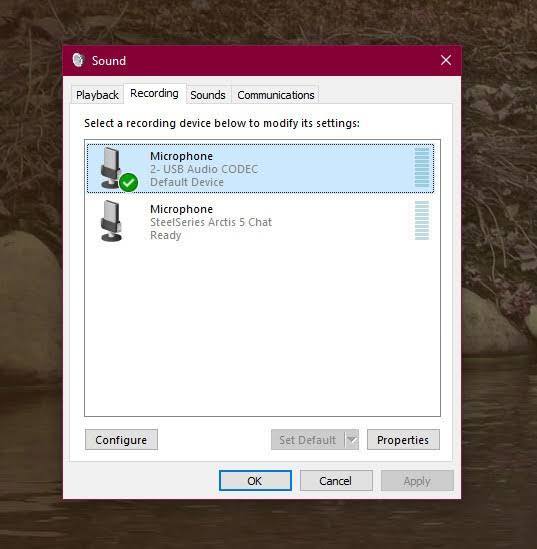537x549 pixels.
Task: Select the 2- USB Audio CODEC microphone entry
Action: coord(260,168)
